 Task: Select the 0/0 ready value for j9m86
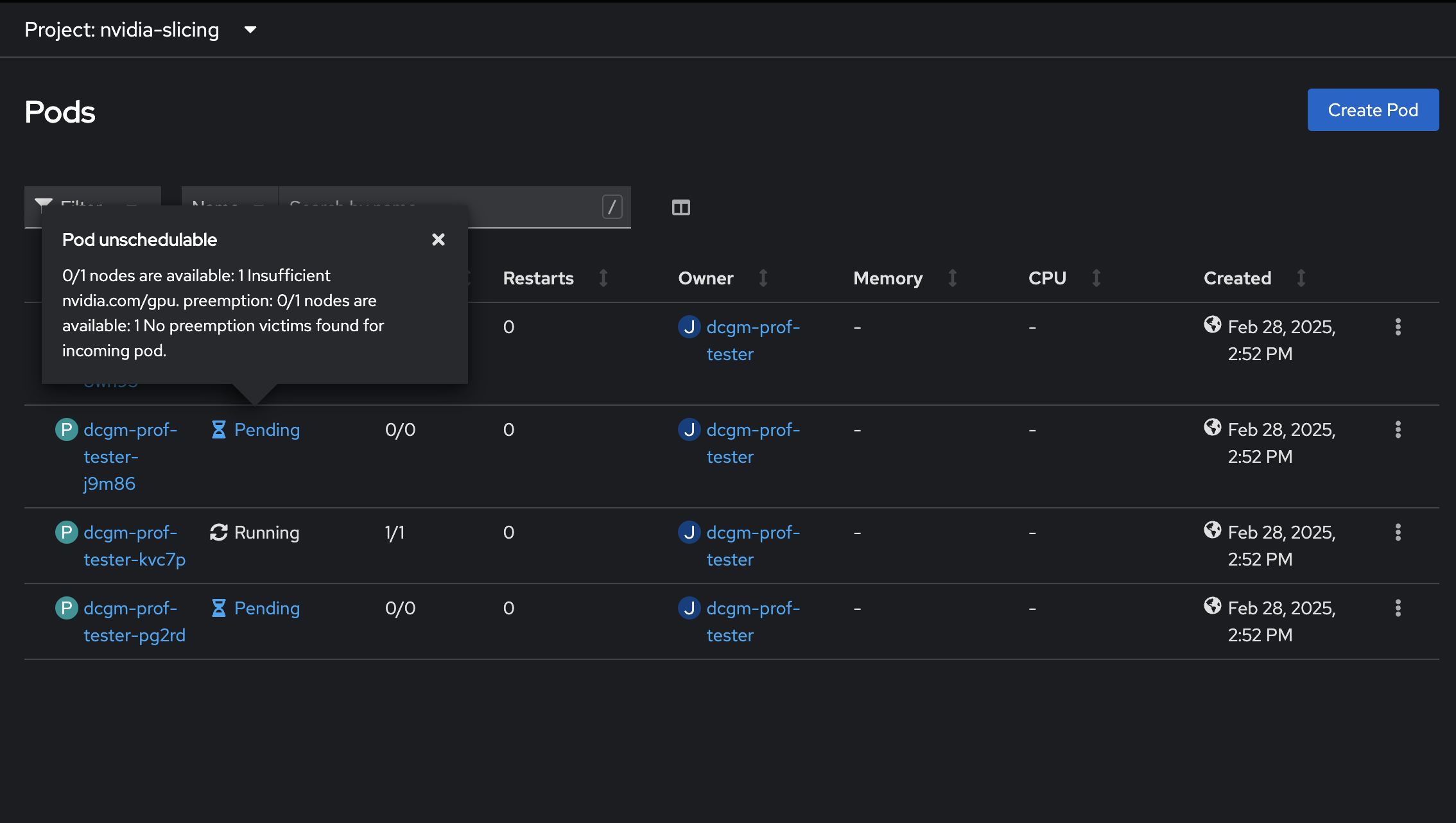coord(401,429)
